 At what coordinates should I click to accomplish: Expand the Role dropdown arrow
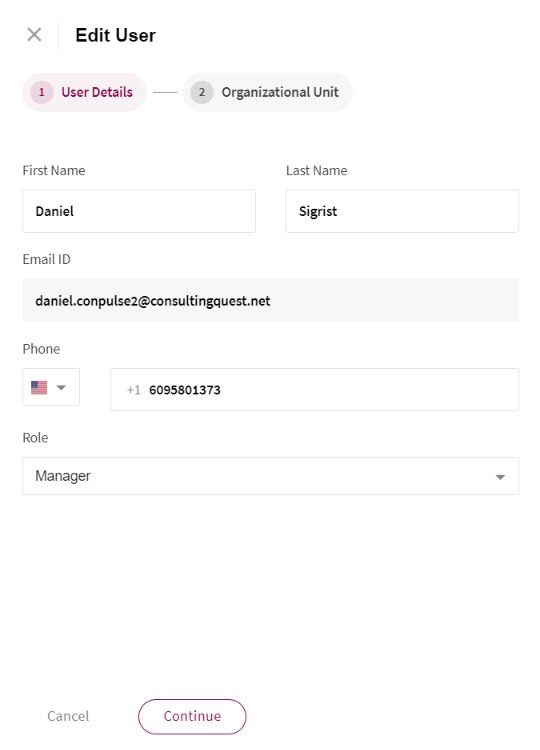[500, 477]
